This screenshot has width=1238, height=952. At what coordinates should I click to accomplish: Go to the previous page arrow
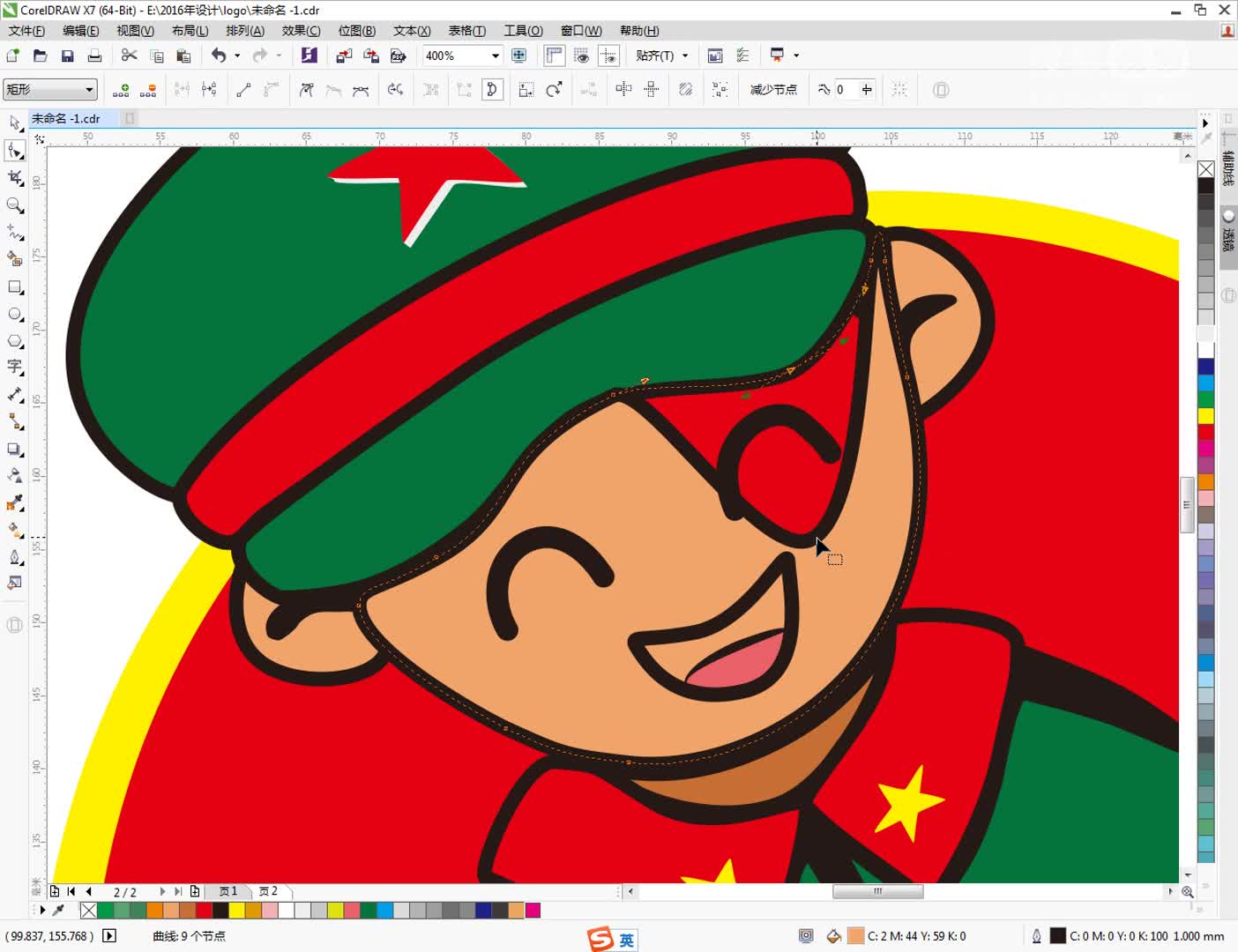pyautogui.click(x=88, y=891)
